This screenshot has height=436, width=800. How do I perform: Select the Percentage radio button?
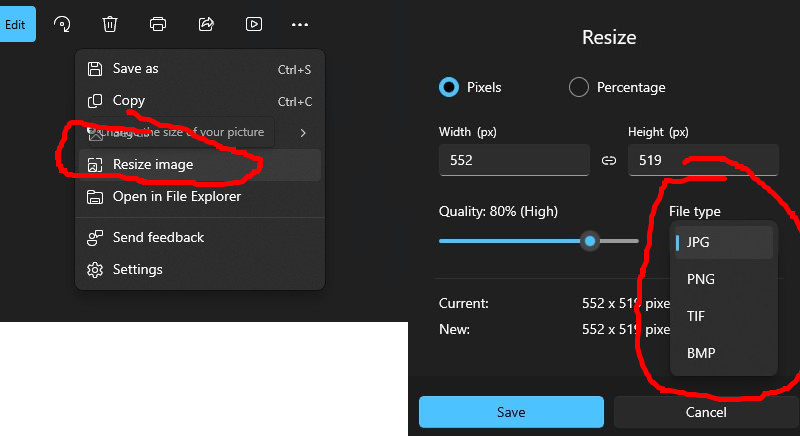pyautogui.click(x=578, y=87)
